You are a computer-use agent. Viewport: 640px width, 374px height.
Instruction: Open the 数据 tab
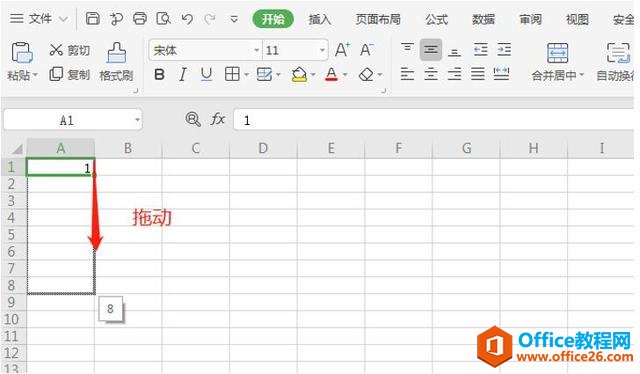click(484, 19)
